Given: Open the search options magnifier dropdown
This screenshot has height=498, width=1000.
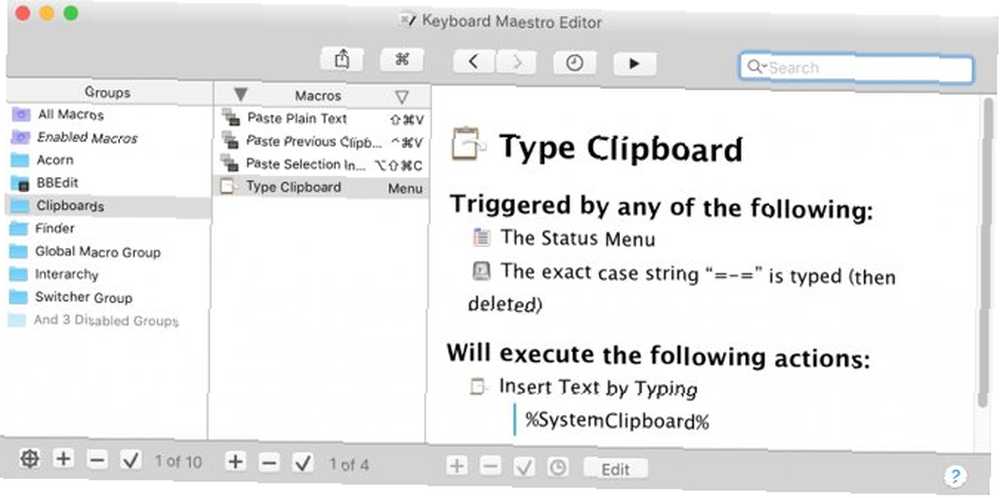Looking at the screenshot, I should (756, 67).
